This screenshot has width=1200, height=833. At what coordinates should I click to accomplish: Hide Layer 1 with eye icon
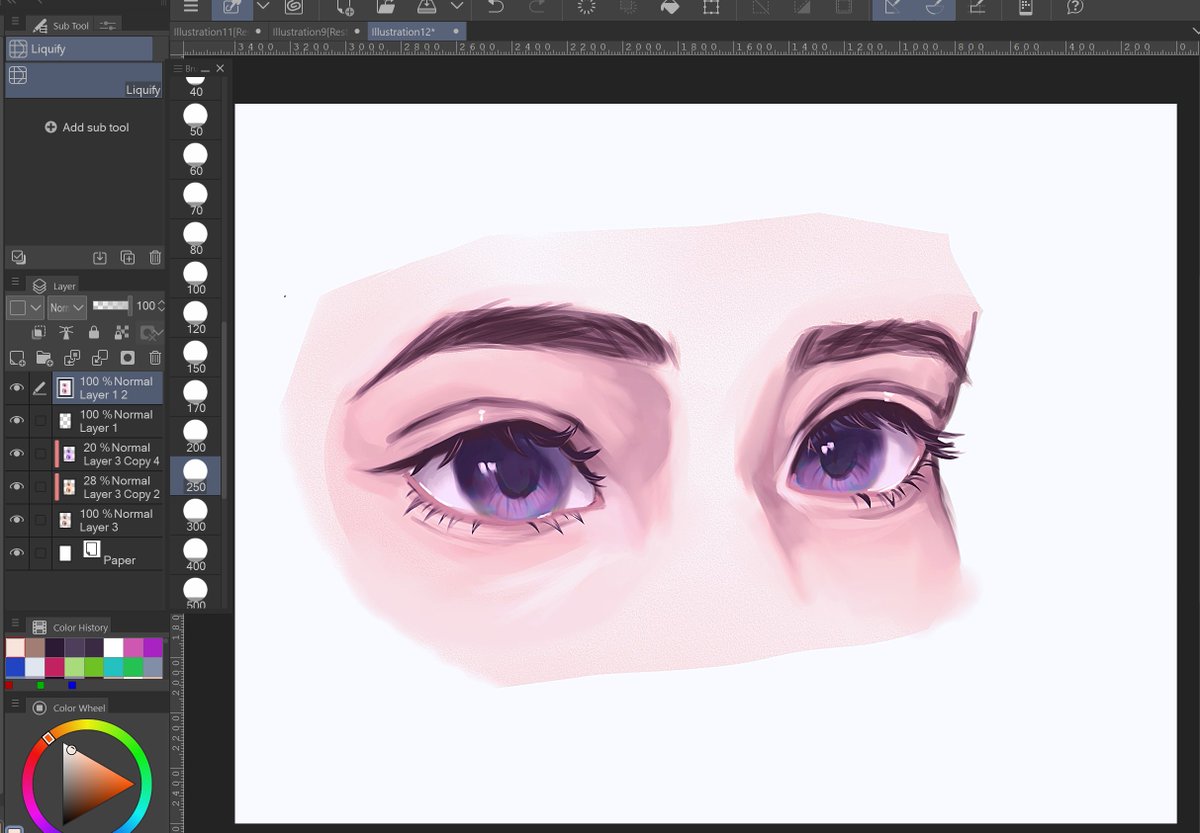click(16, 421)
